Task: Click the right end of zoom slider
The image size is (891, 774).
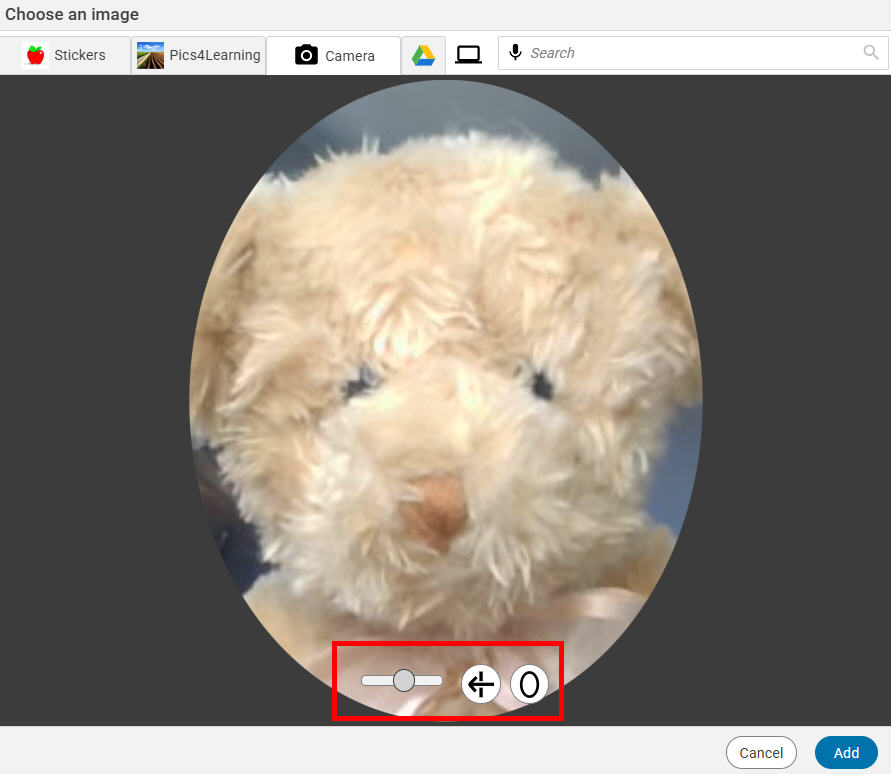Action: pos(438,681)
